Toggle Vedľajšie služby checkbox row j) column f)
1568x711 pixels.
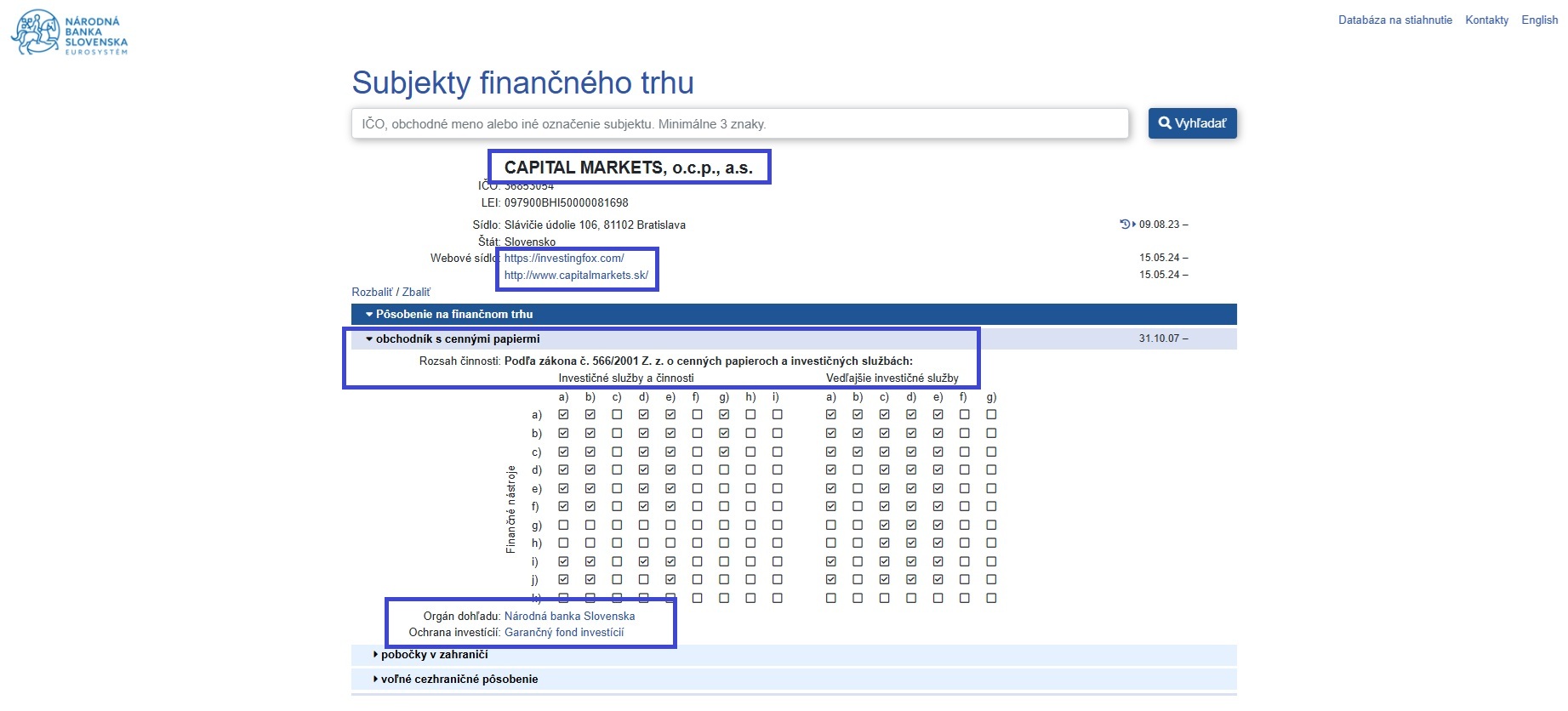(x=965, y=580)
